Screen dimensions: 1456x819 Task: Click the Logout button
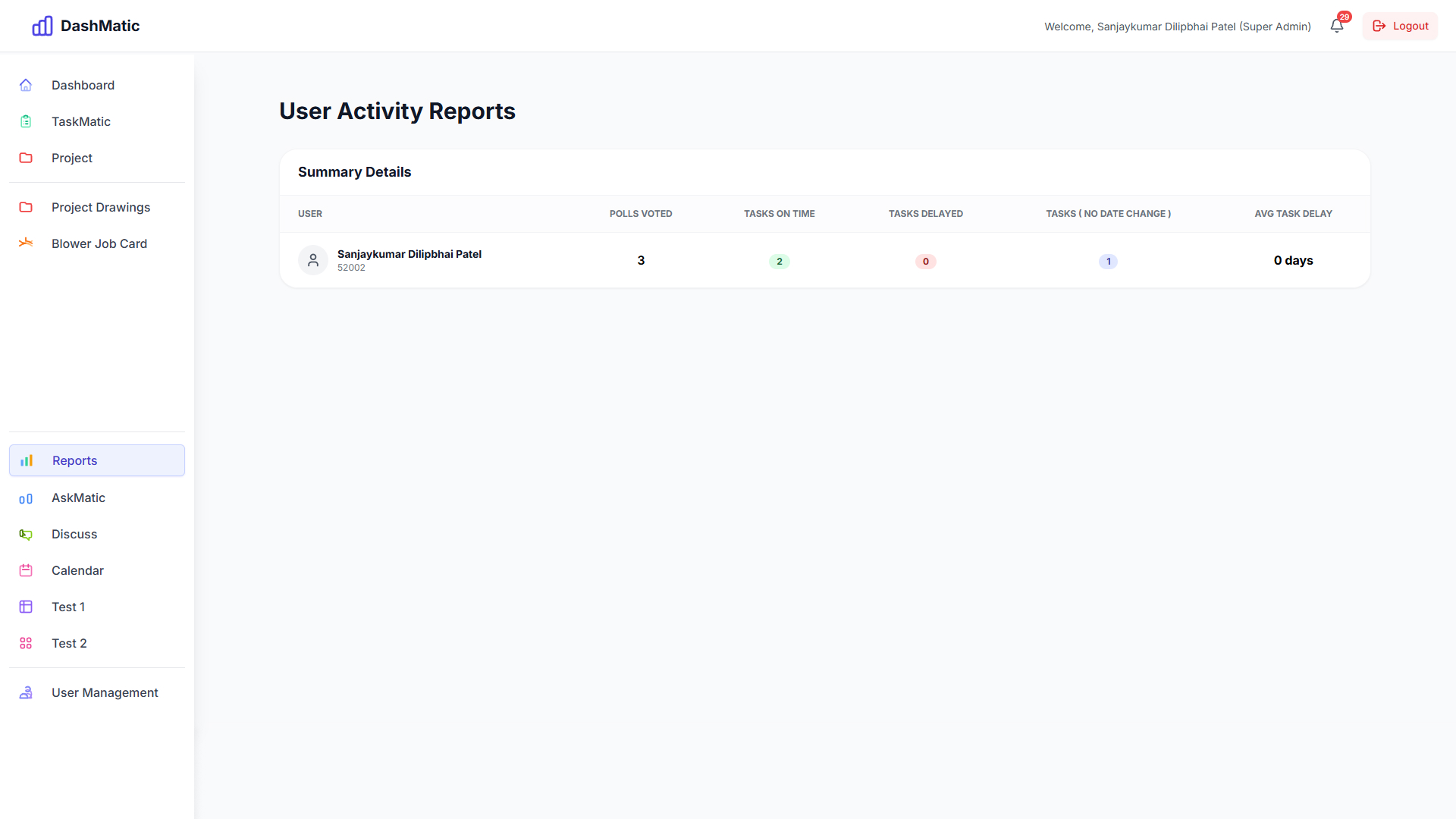point(1400,26)
